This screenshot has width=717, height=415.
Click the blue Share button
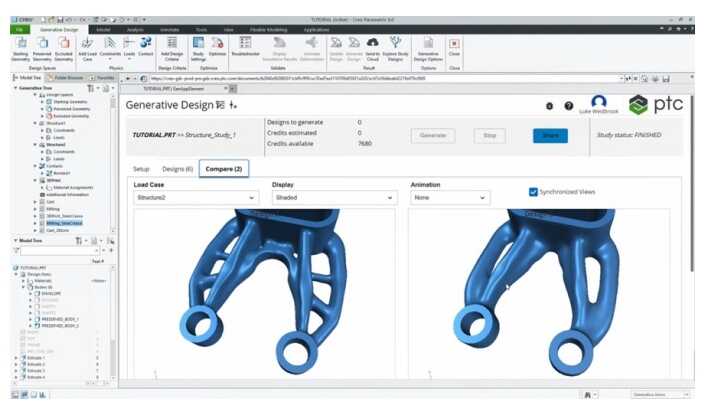click(x=550, y=135)
